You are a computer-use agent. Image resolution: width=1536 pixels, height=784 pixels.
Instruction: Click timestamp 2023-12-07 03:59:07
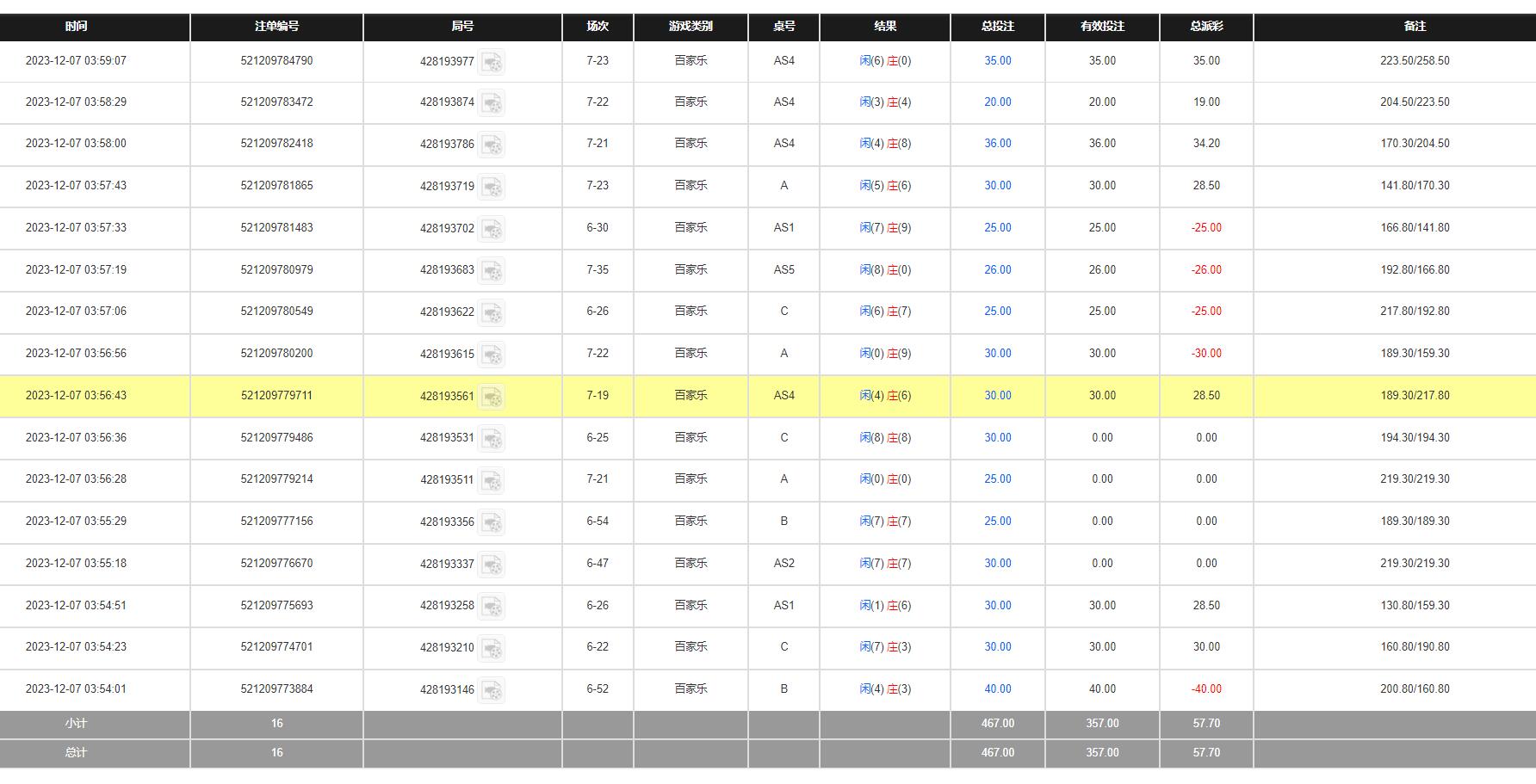pyautogui.click(x=76, y=61)
